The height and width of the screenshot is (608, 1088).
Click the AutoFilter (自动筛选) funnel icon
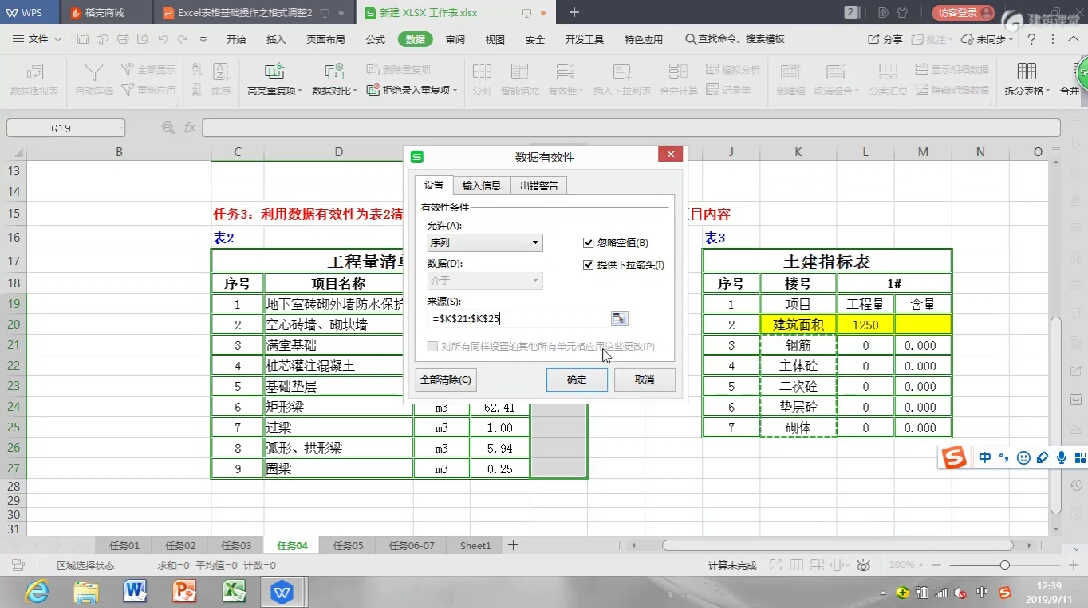pyautogui.click(x=94, y=71)
